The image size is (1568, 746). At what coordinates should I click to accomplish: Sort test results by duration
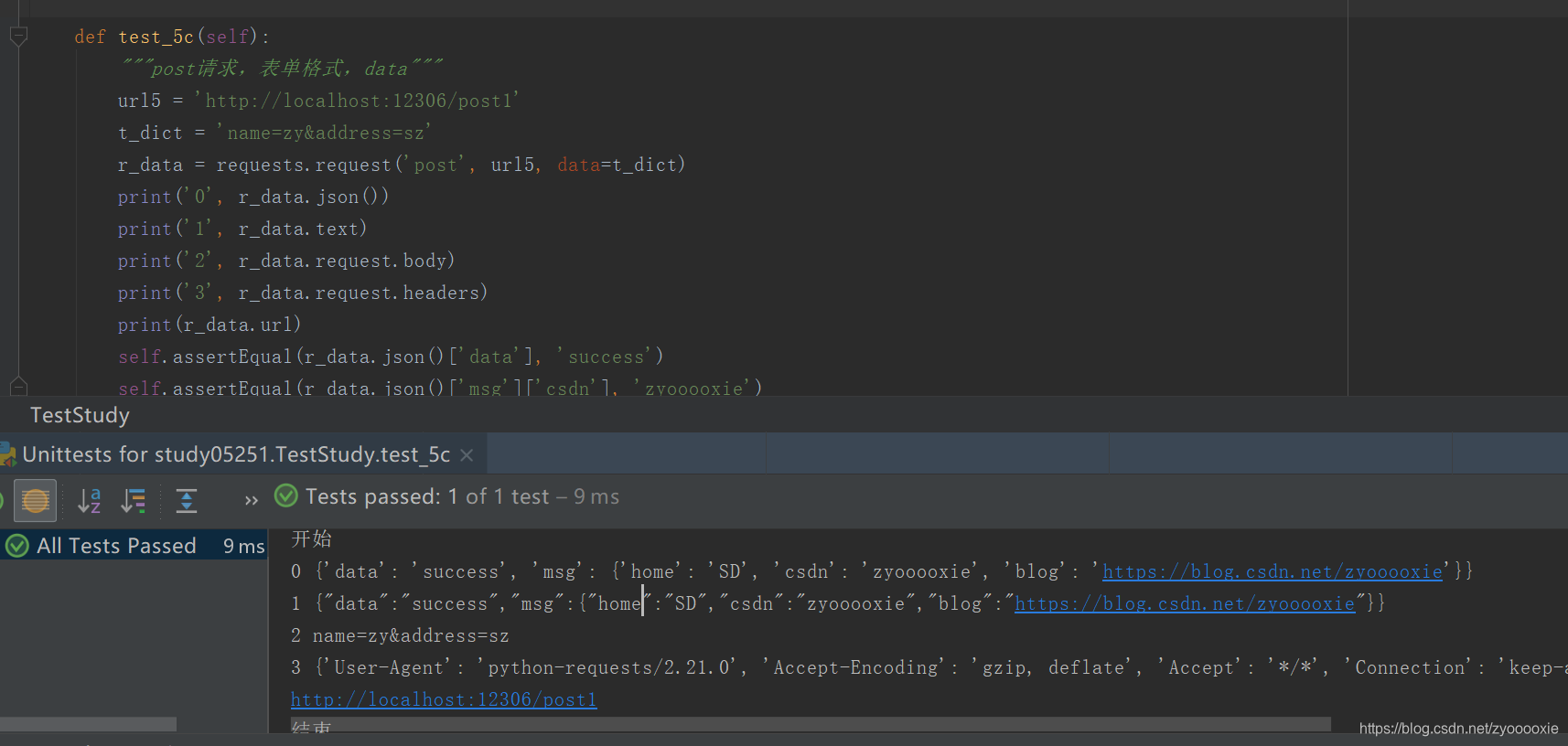pyautogui.click(x=134, y=500)
